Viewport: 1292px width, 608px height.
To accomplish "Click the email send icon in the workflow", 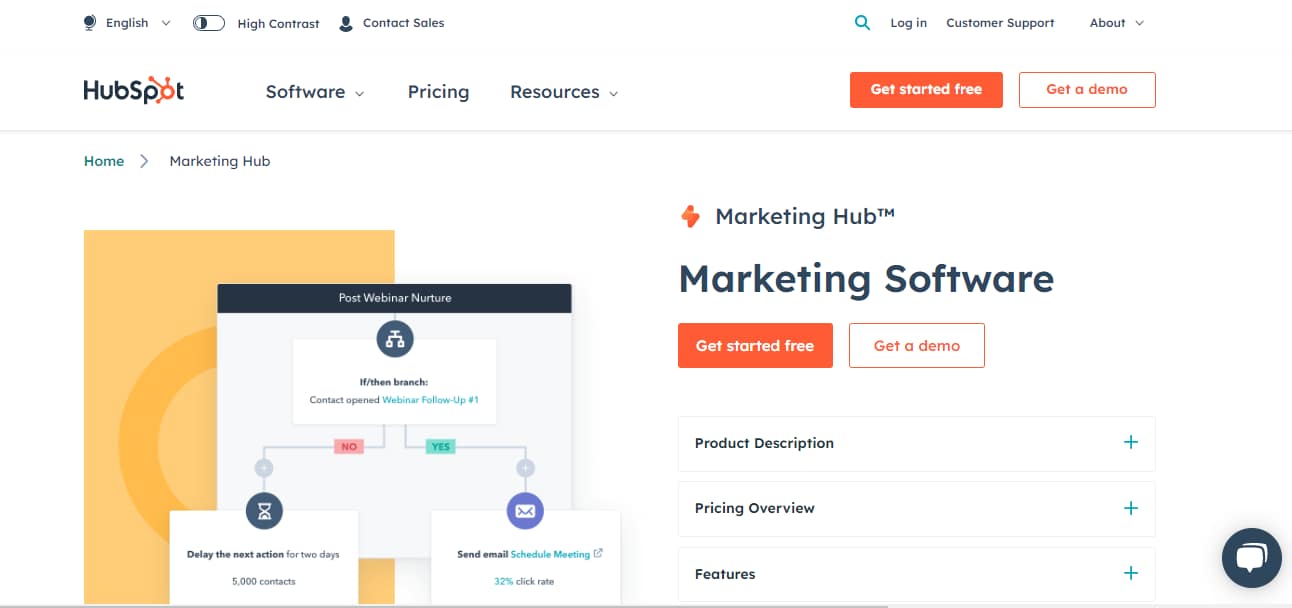I will [525, 511].
